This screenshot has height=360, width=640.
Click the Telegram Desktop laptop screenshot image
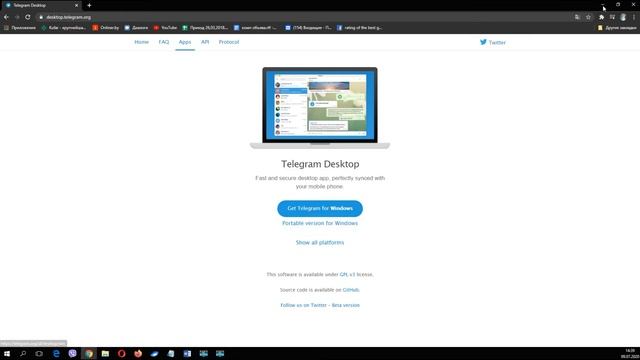pyautogui.click(x=320, y=108)
